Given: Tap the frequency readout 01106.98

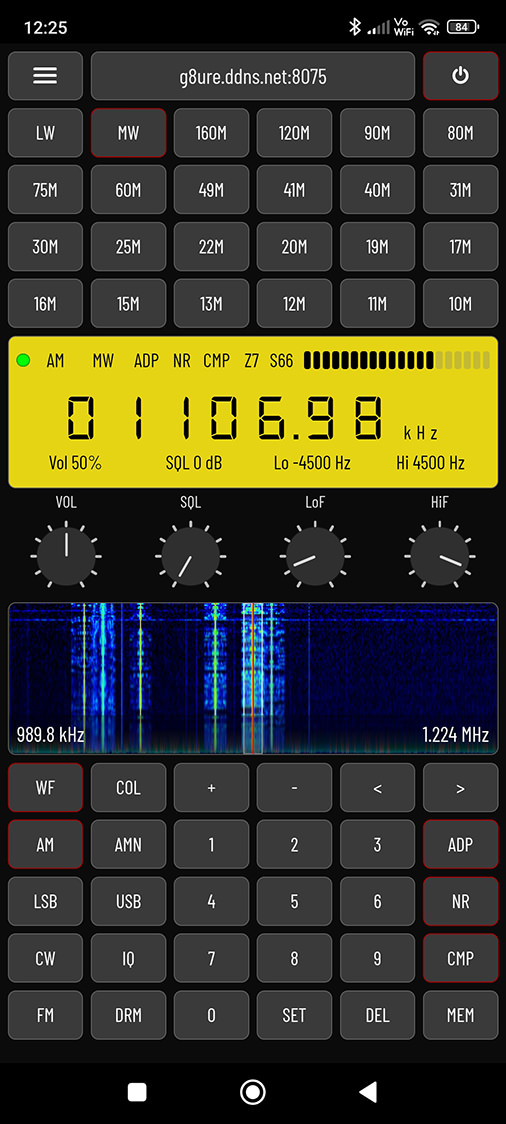Looking at the screenshot, I should [224, 417].
